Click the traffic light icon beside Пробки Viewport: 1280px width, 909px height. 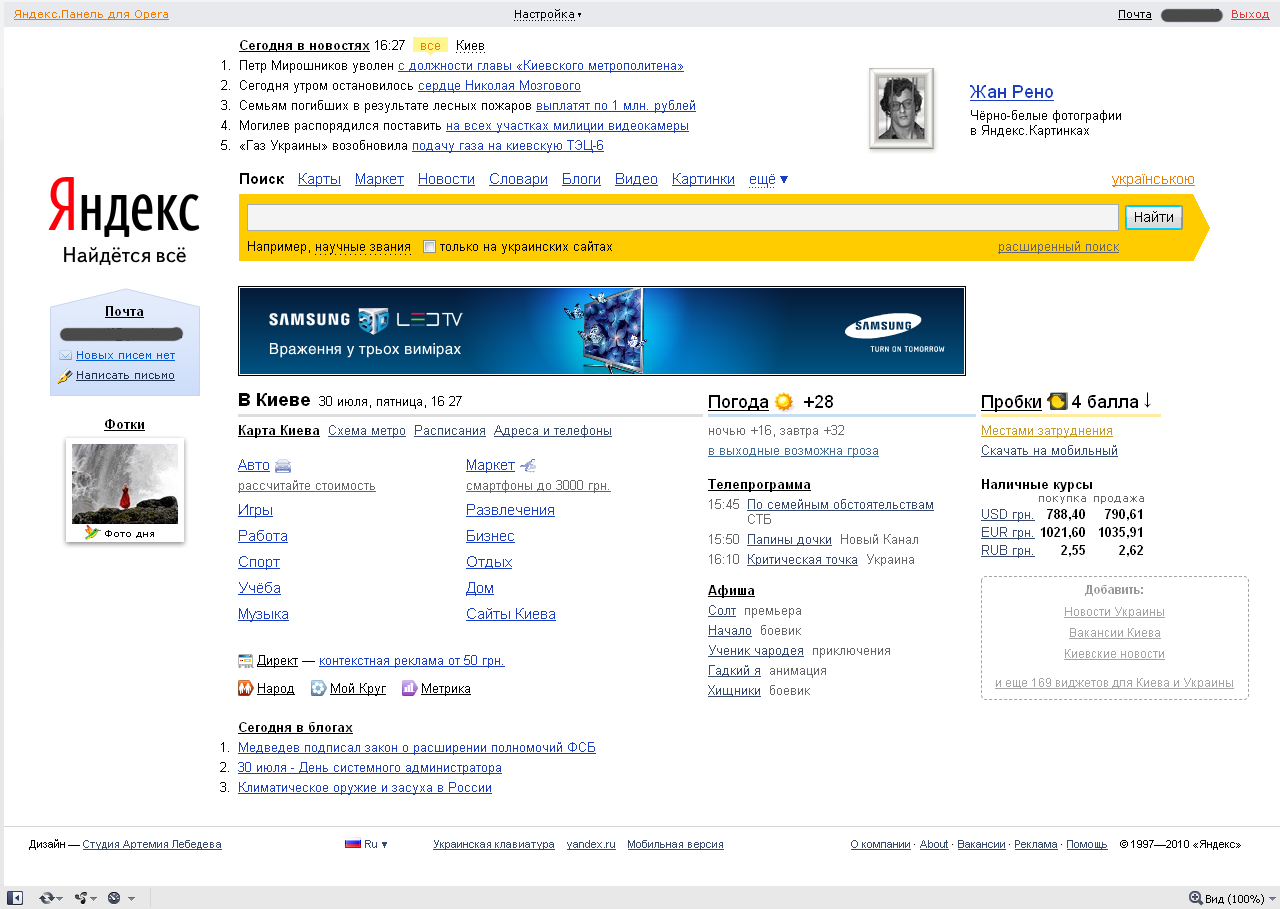[x=1057, y=402]
